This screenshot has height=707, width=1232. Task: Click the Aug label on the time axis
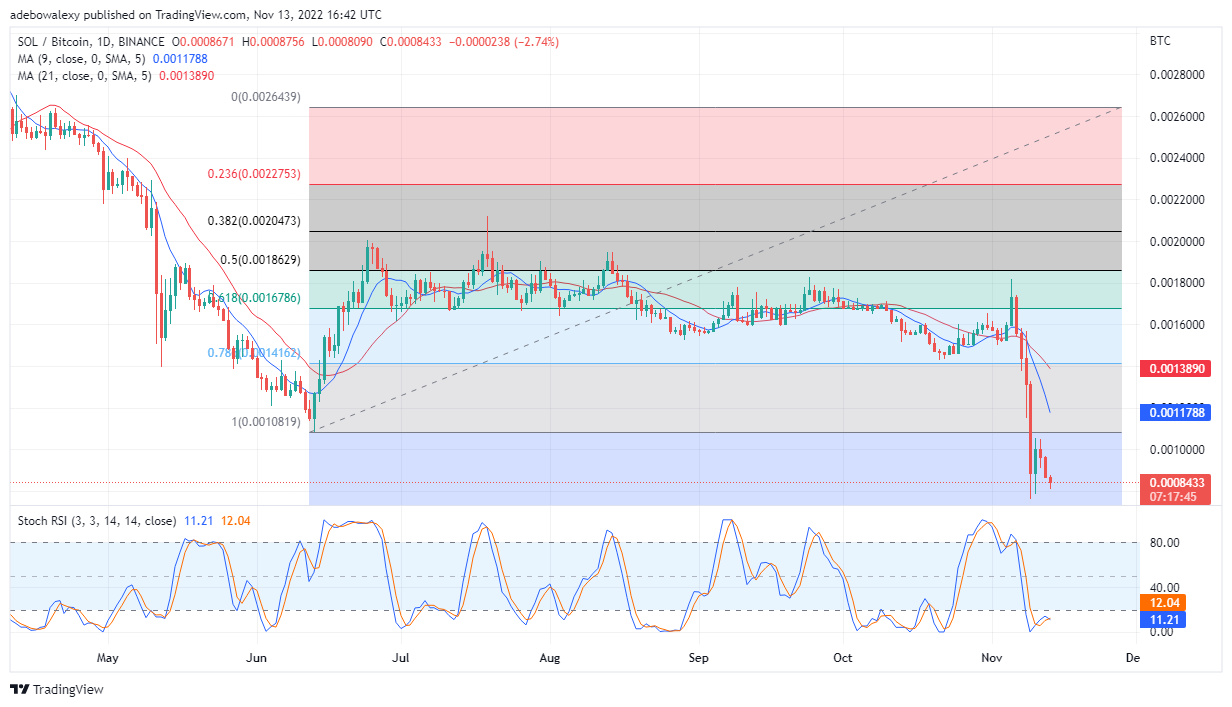549,658
